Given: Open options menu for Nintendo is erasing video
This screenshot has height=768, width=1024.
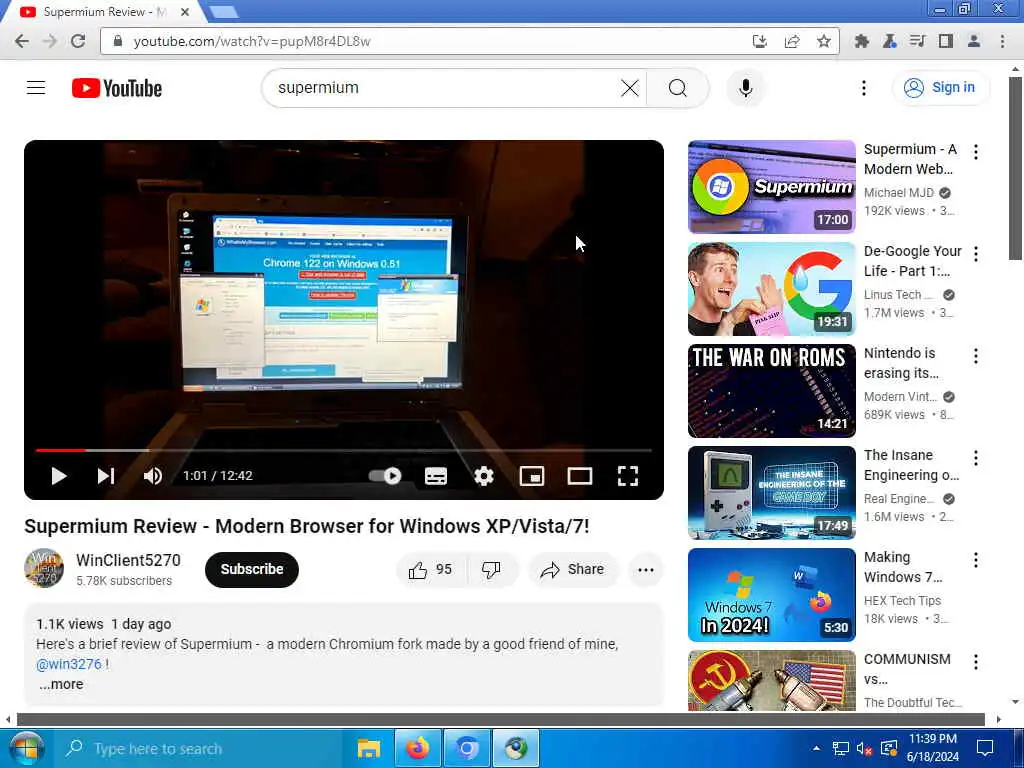Looking at the screenshot, I should pyautogui.click(x=976, y=356).
